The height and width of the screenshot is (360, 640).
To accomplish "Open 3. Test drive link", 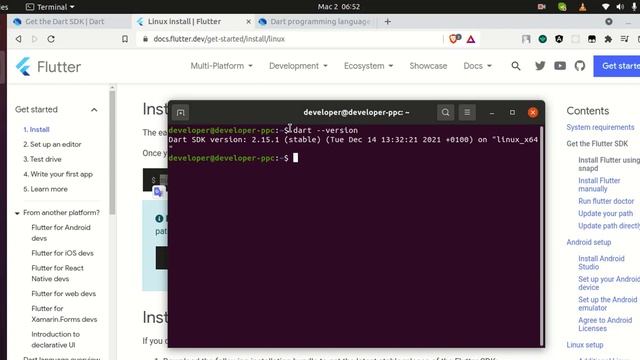I will pyautogui.click(x=42, y=159).
